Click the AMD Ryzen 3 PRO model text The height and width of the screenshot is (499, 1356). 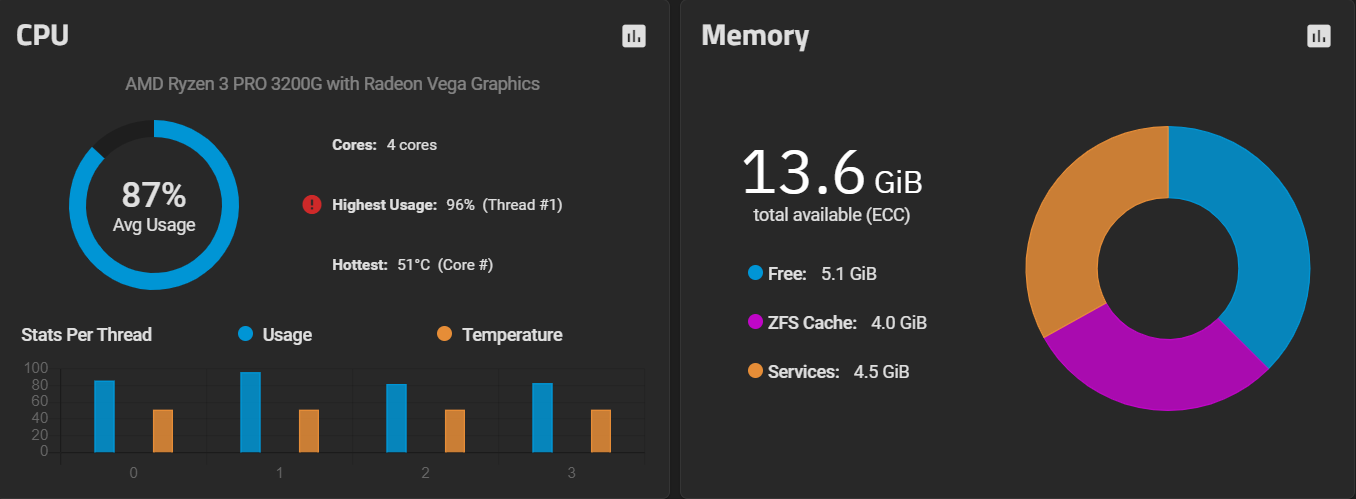332,84
